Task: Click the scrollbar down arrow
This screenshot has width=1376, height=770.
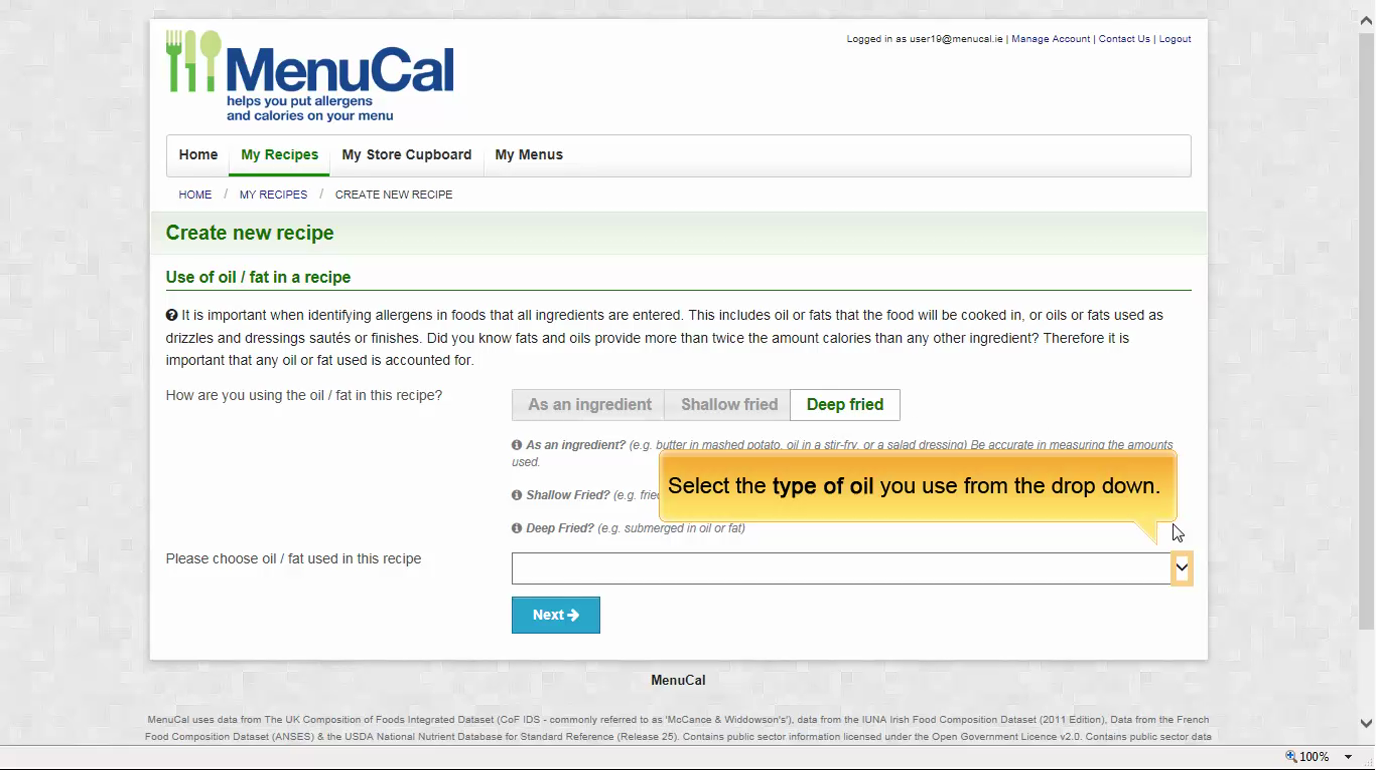Action: point(1366,723)
